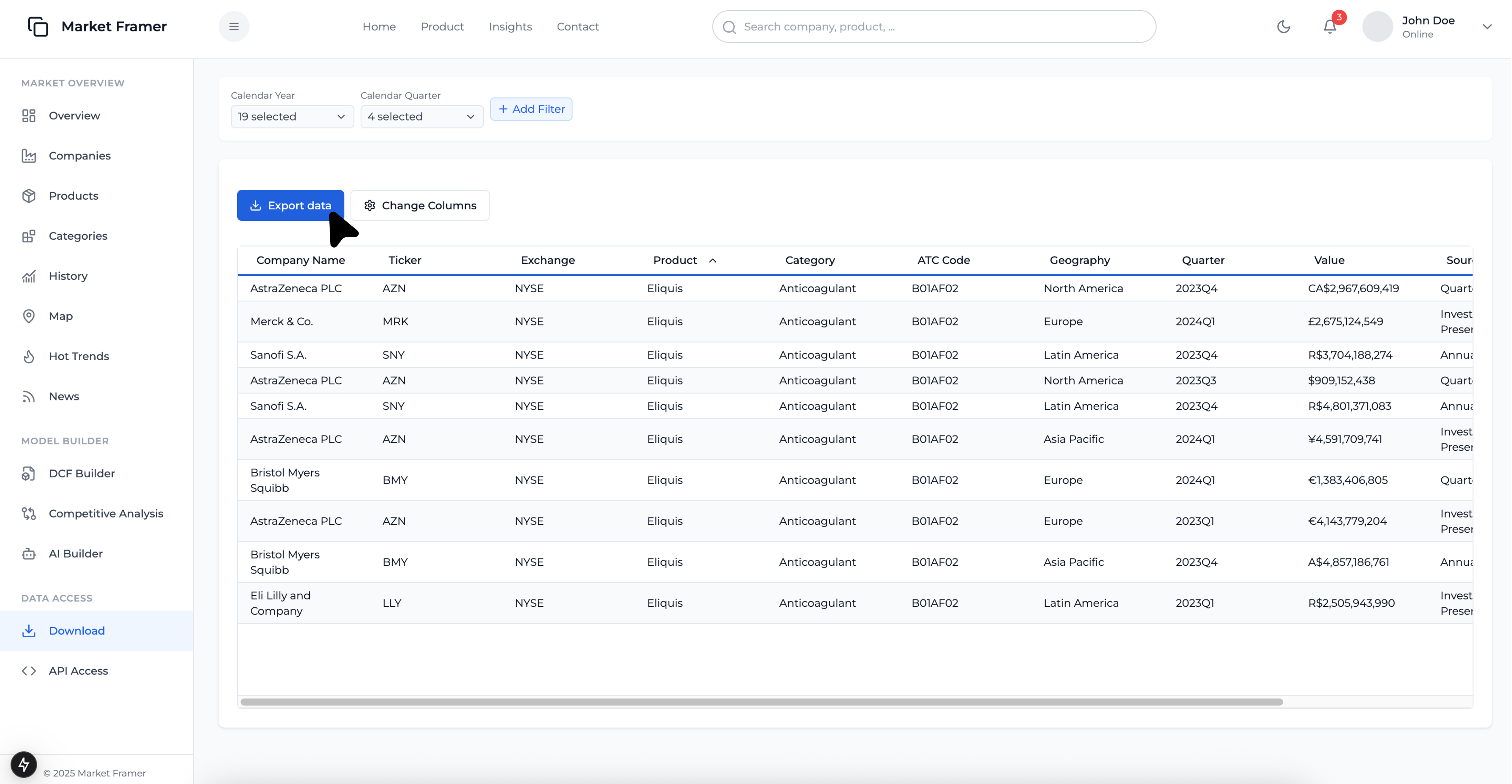Viewport: 1512px width, 784px height.
Task: Open the Insights nav item
Action: 510,27
